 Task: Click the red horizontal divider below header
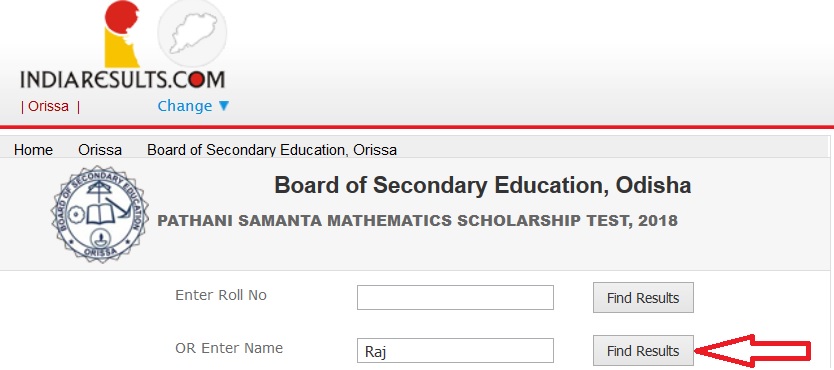tap(417, 127)
